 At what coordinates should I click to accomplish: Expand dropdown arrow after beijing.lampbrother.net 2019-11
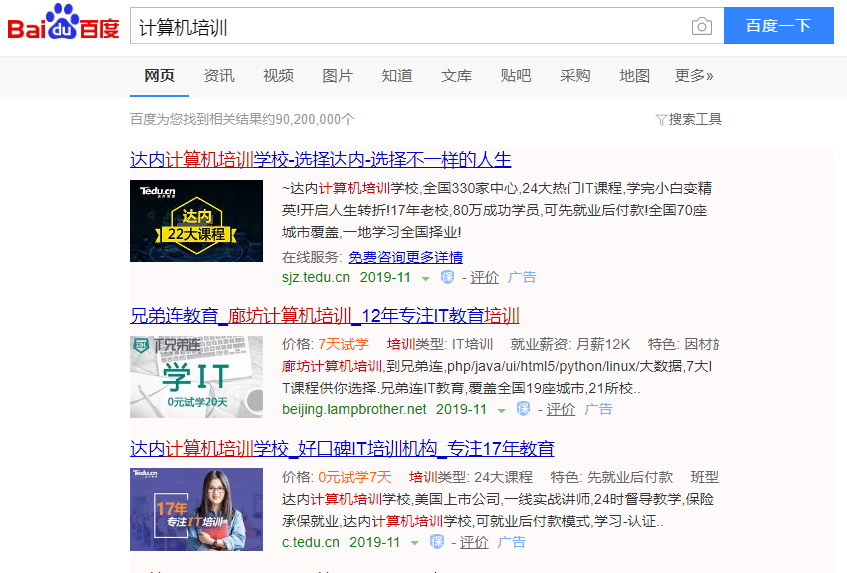click(x=502, y=411)
